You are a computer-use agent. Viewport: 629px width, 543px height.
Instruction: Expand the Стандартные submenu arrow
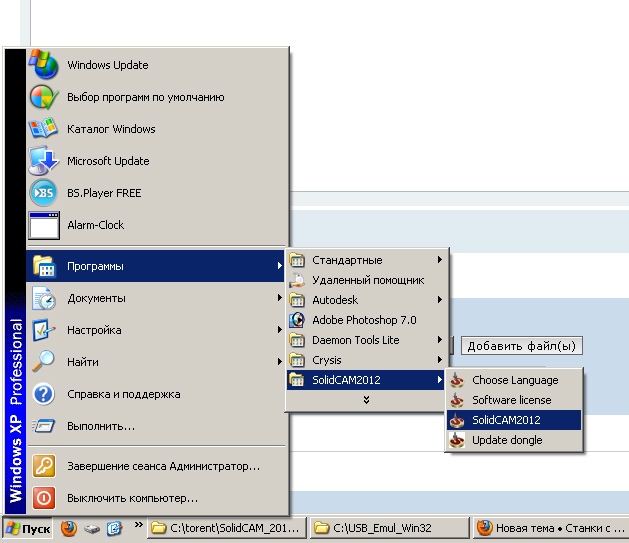tap(440, 260)
